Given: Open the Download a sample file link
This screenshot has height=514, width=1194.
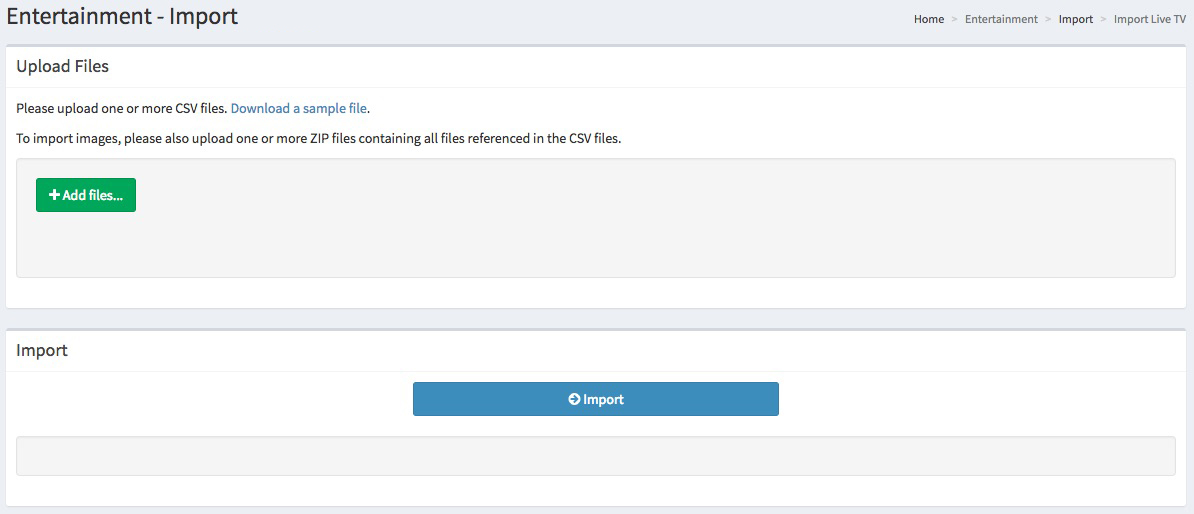Looking at the screenshot, I should coord(299,108).
